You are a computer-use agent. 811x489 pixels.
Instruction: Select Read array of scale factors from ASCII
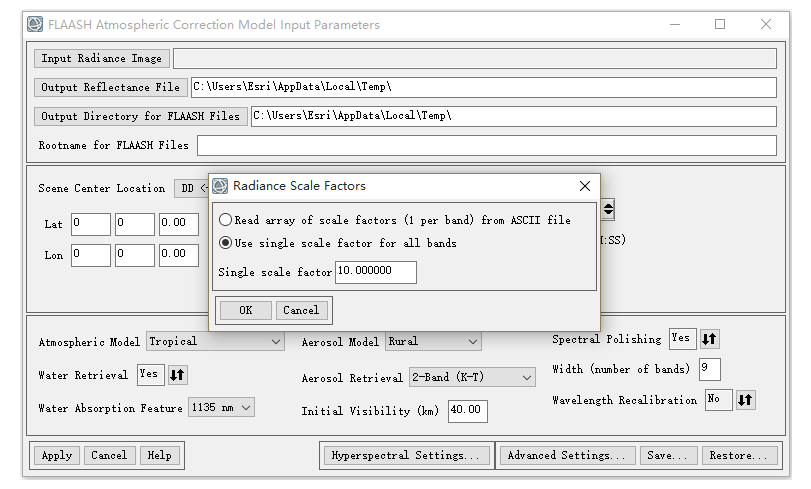225,220
